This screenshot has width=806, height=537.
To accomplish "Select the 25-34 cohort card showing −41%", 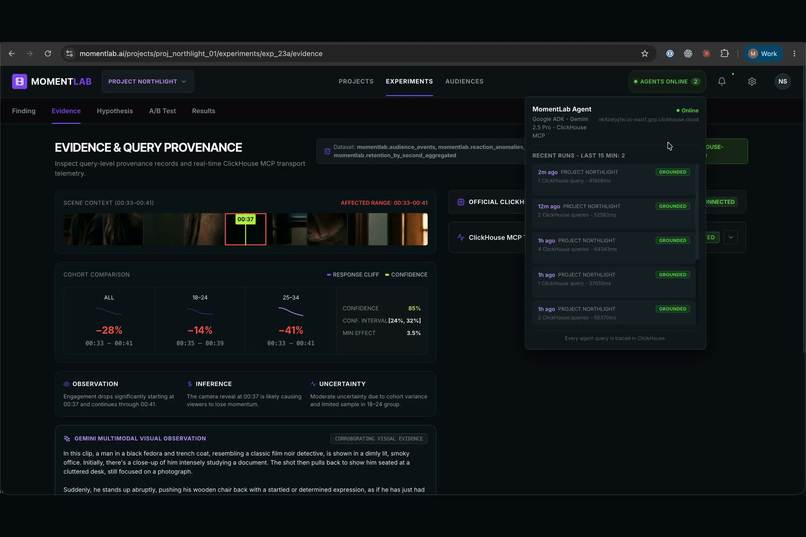I will point(290,320).
